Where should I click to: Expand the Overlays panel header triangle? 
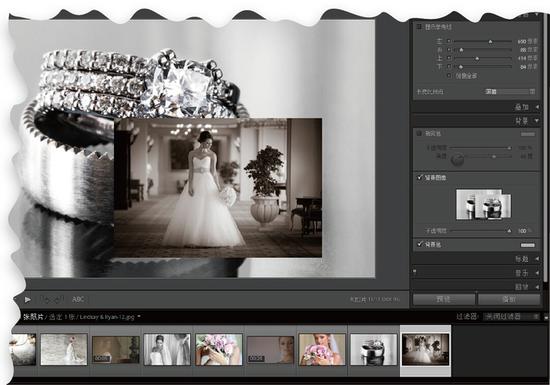[x=537, y=107]
